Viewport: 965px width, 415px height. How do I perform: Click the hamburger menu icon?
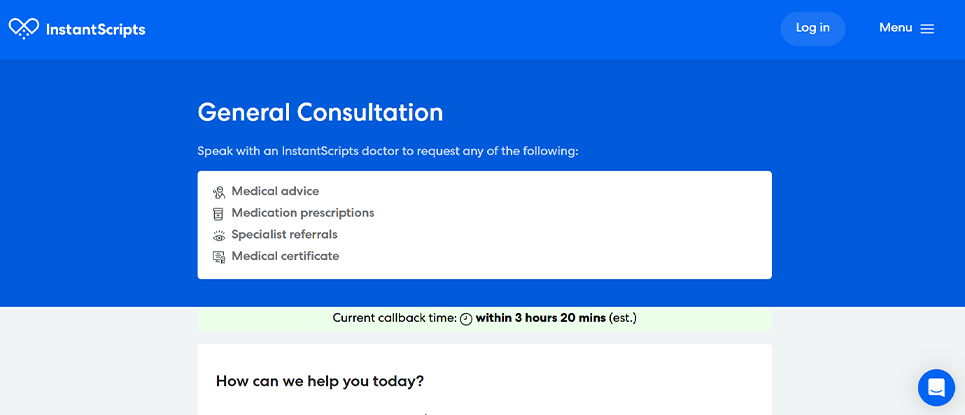(x=927, y=29)
